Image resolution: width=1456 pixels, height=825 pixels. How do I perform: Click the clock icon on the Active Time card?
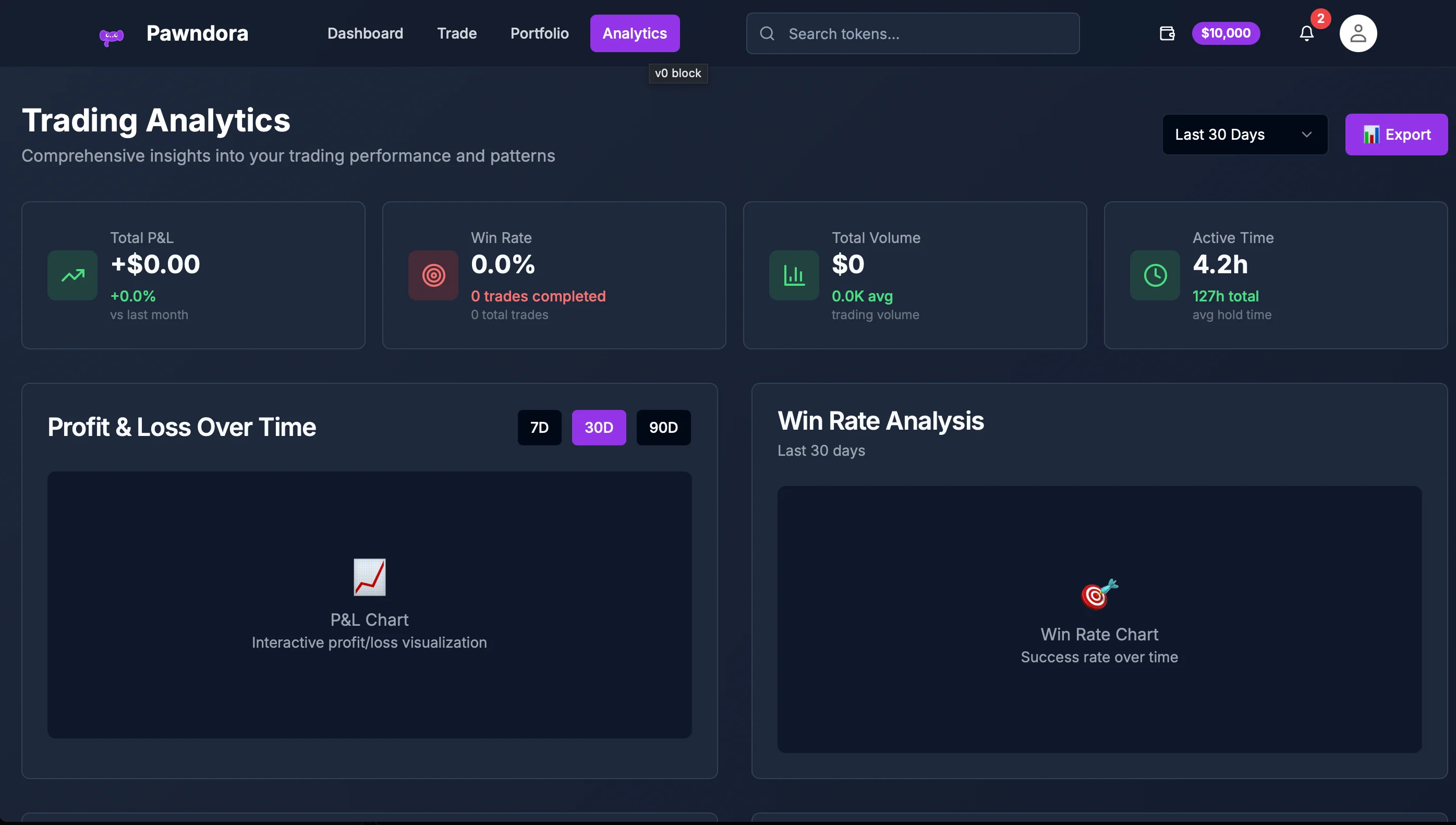click(1155, 275)
